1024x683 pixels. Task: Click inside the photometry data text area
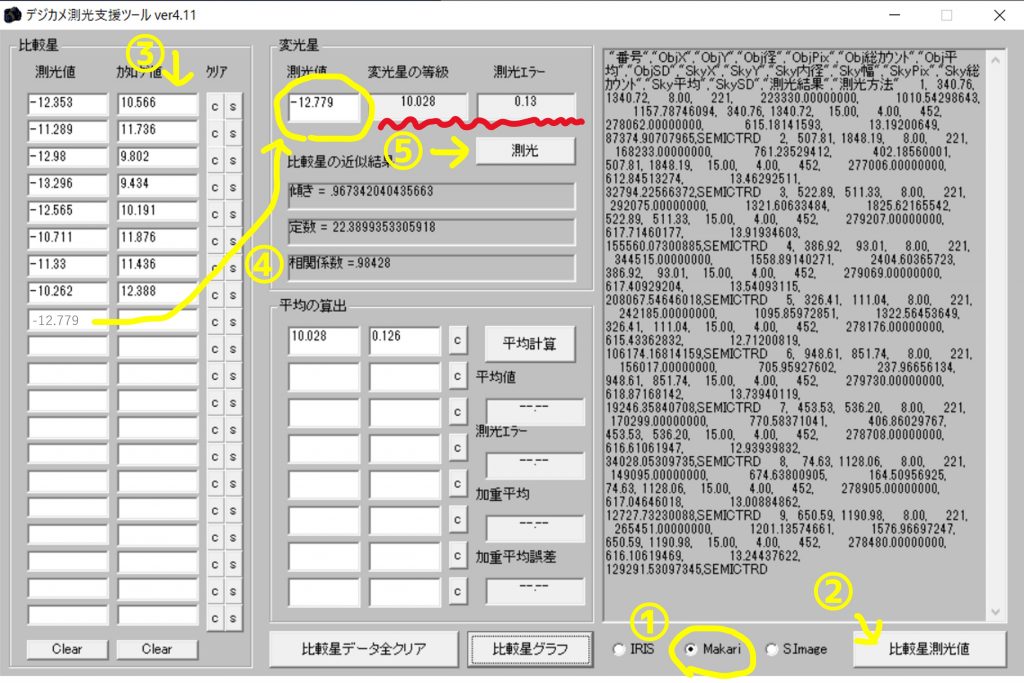793,334
